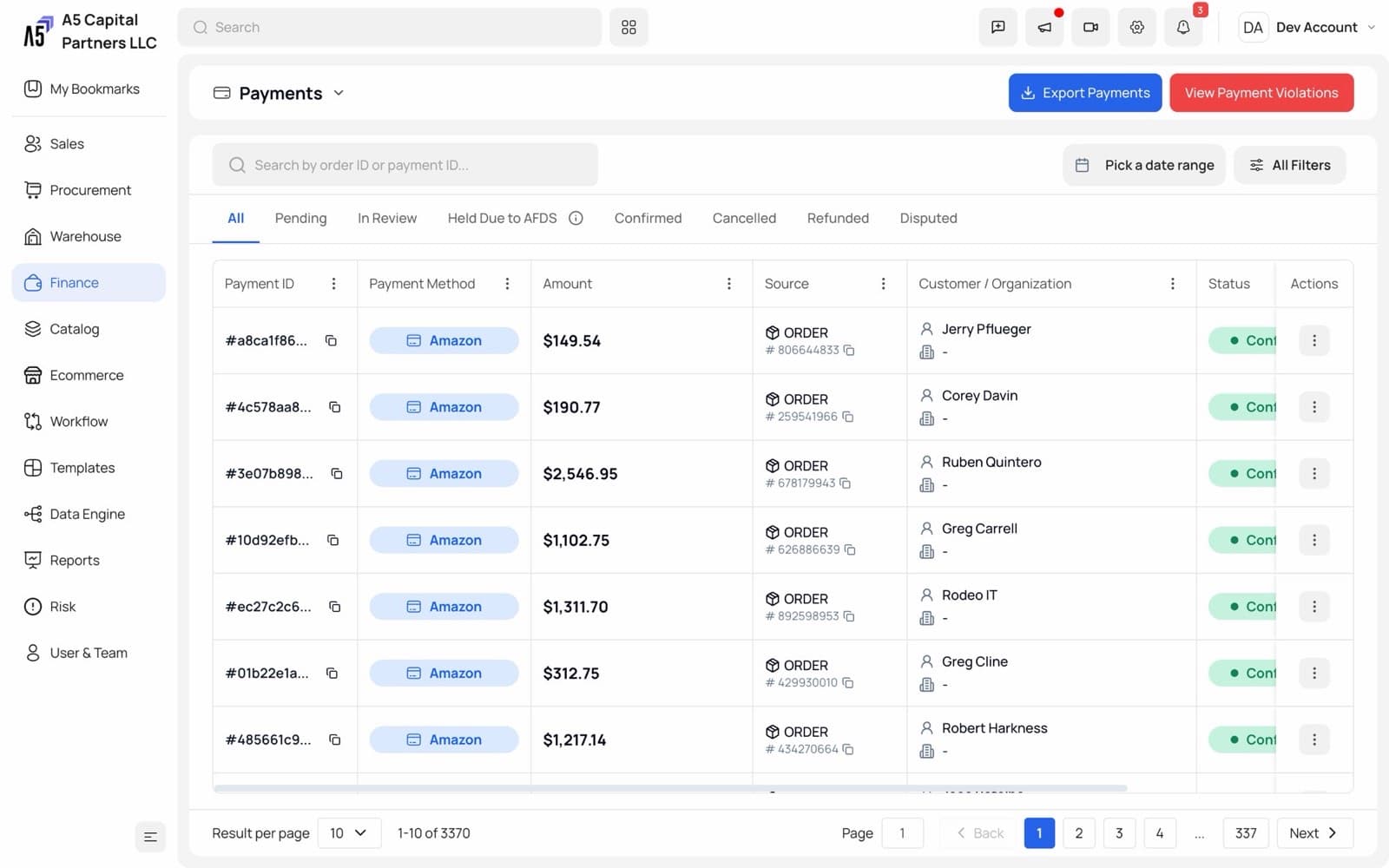Open the Pick a date range picker
The height and width of the screenshot is (868, 1389).
1144,165
